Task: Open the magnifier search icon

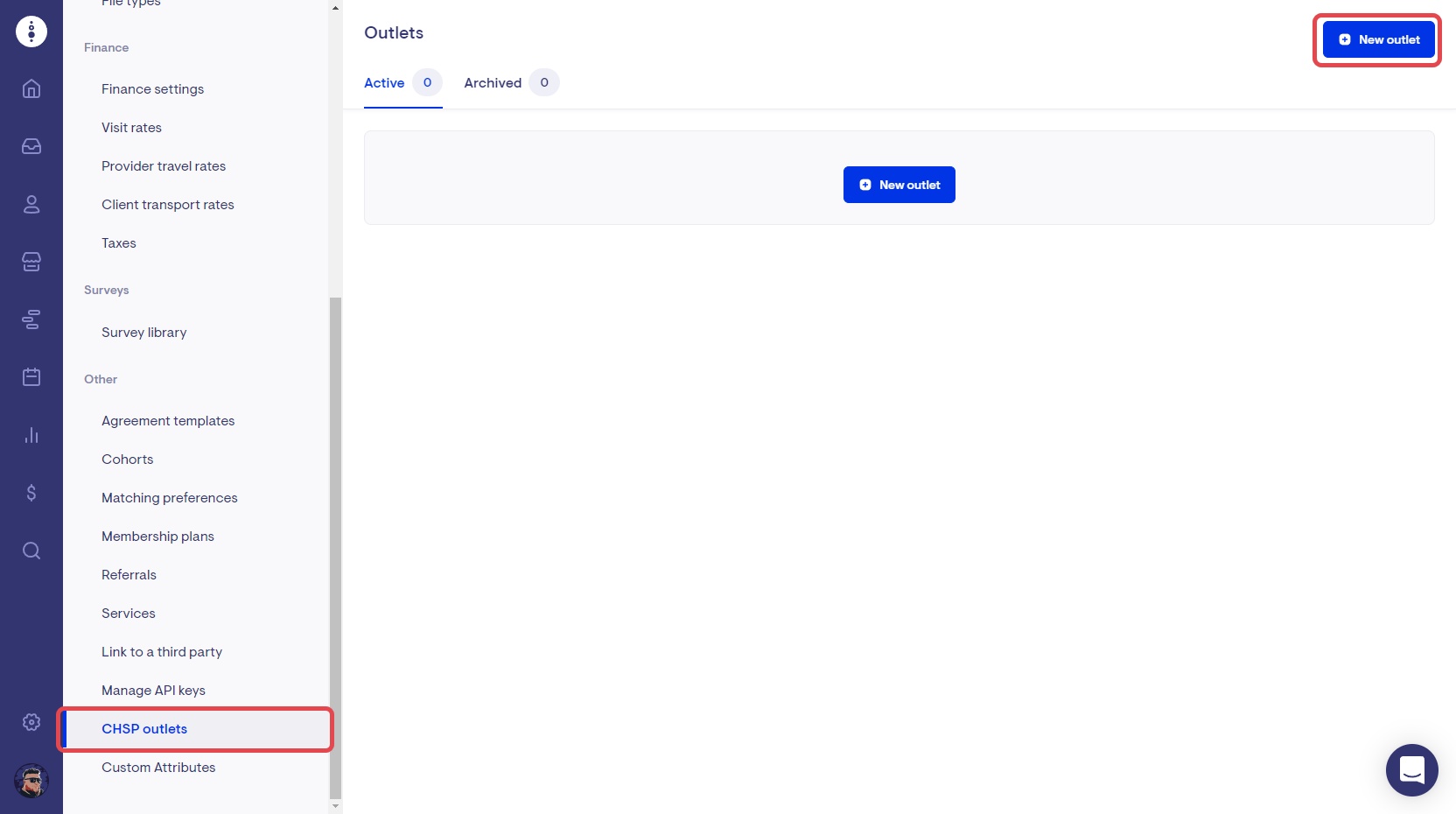Action: (x=31, y=551)
